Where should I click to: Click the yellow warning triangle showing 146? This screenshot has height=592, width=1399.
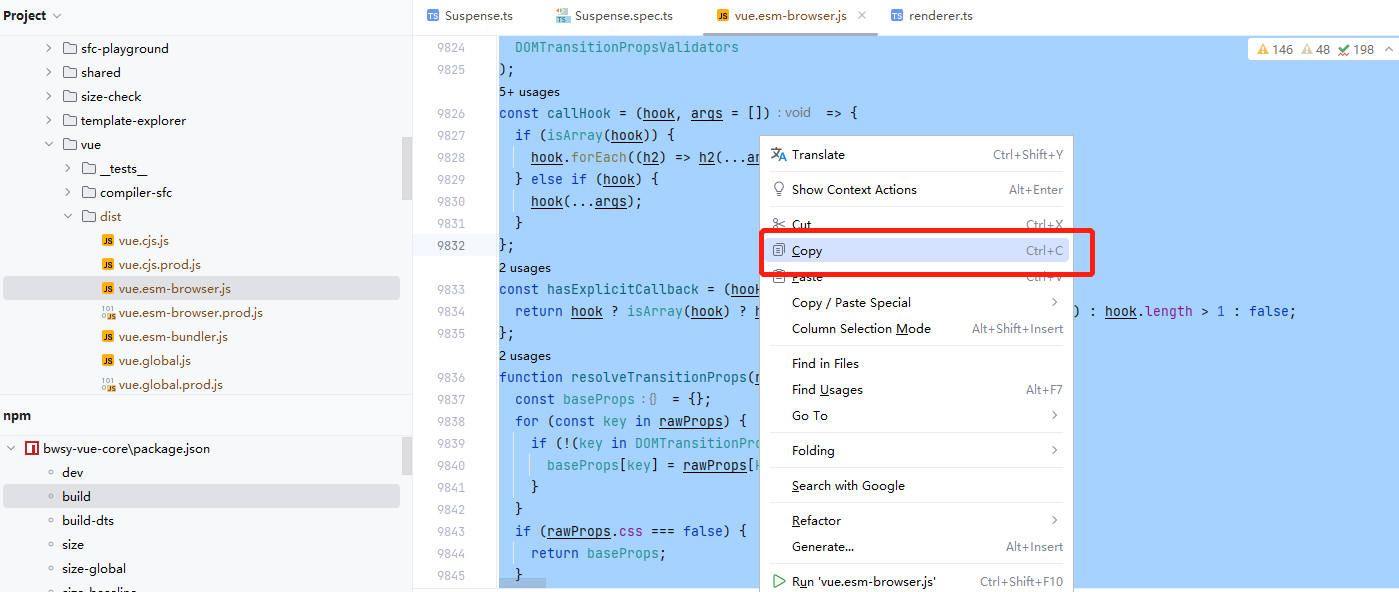(1262, 47)
